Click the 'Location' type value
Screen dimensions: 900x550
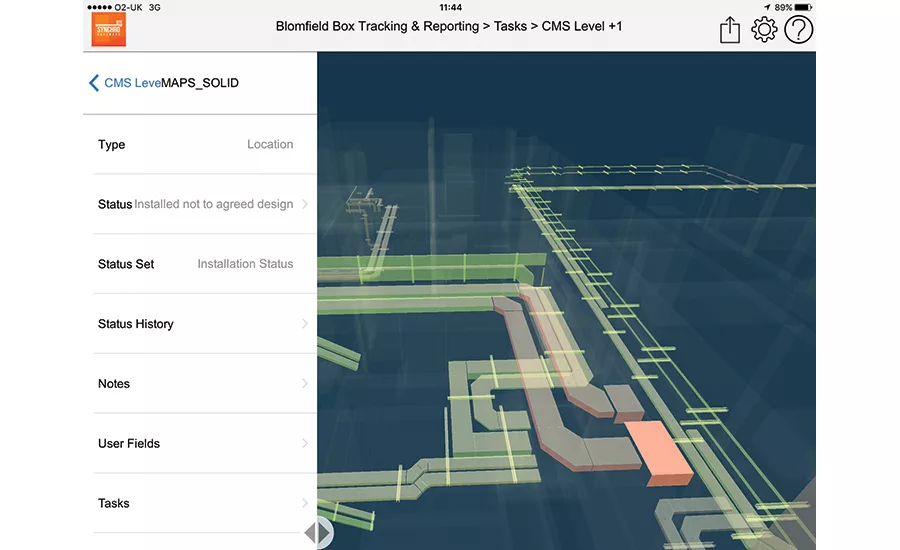point(270,144)
